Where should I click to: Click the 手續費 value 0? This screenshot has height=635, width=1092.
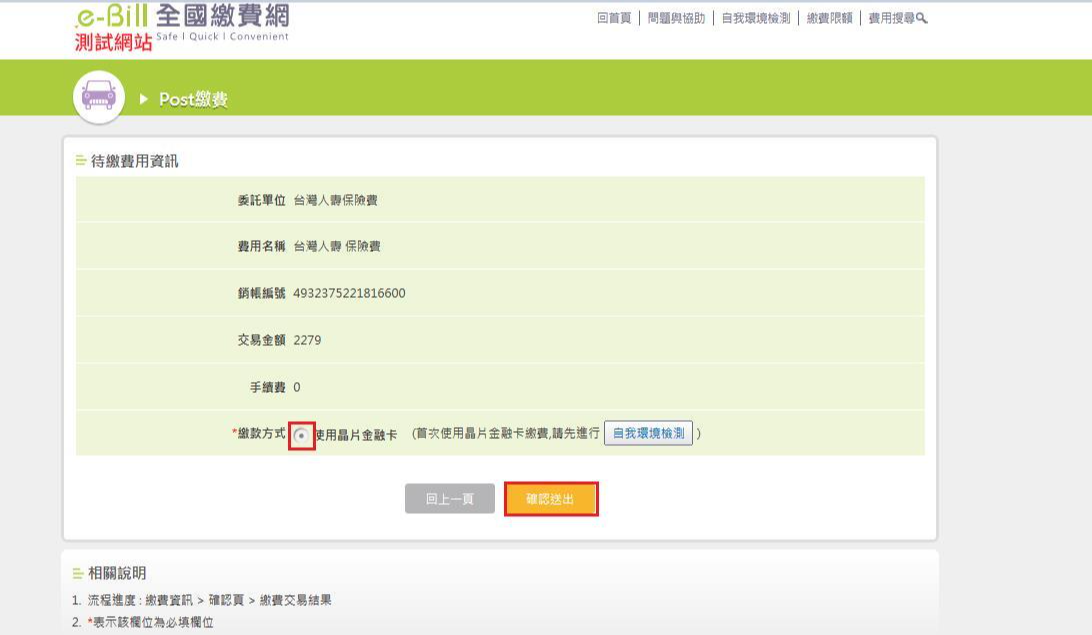click(x=297, y=387)
